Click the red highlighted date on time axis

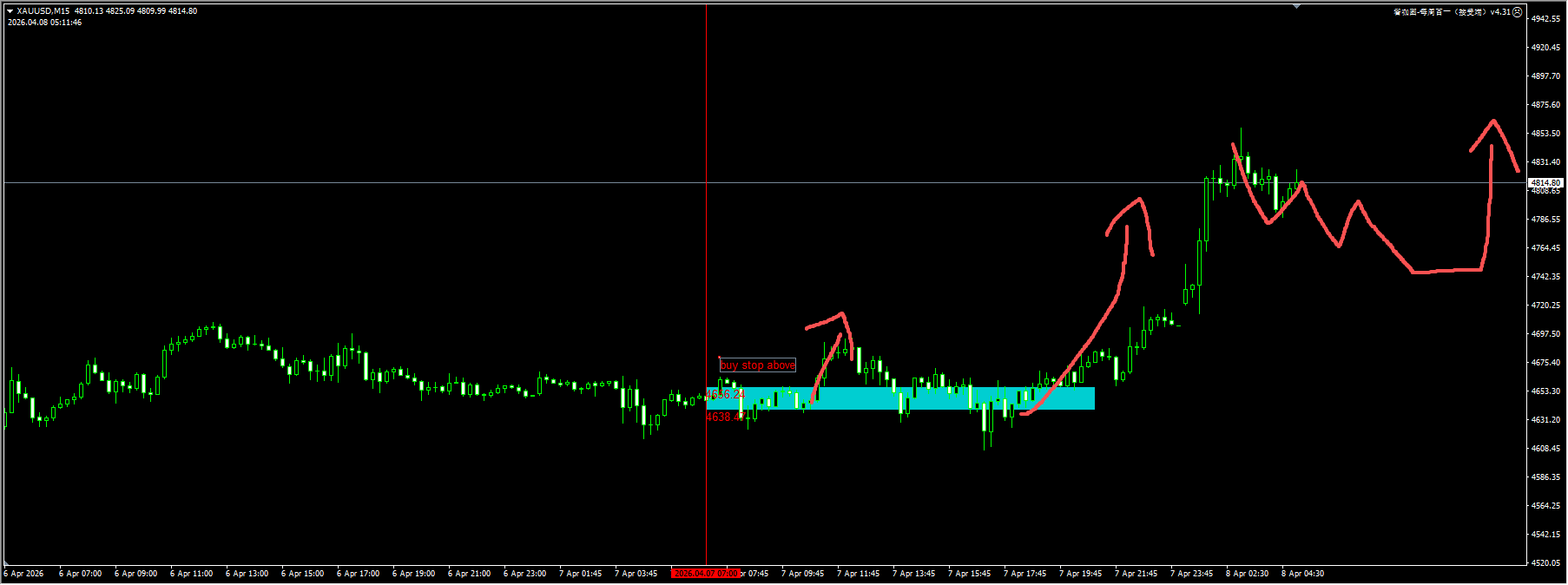705,573
